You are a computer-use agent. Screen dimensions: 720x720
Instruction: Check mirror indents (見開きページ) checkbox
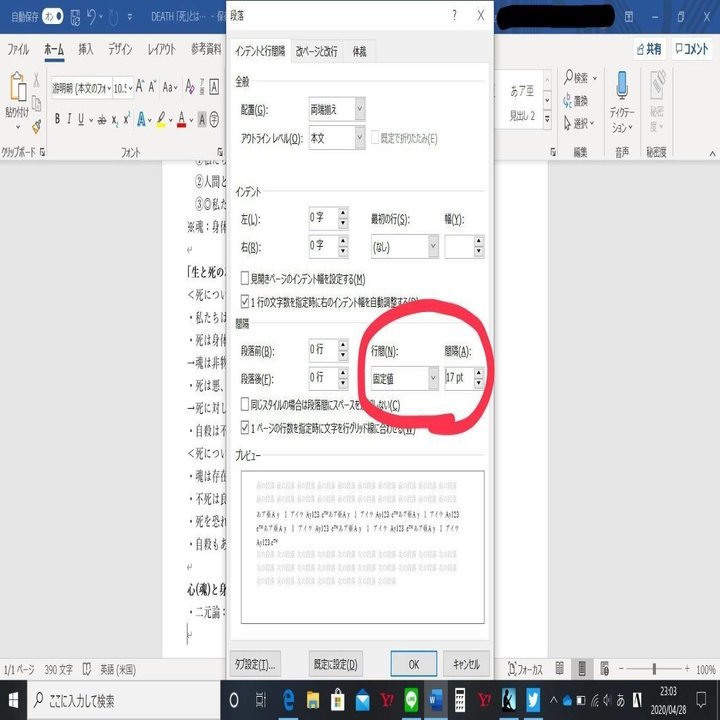(245, 278)
